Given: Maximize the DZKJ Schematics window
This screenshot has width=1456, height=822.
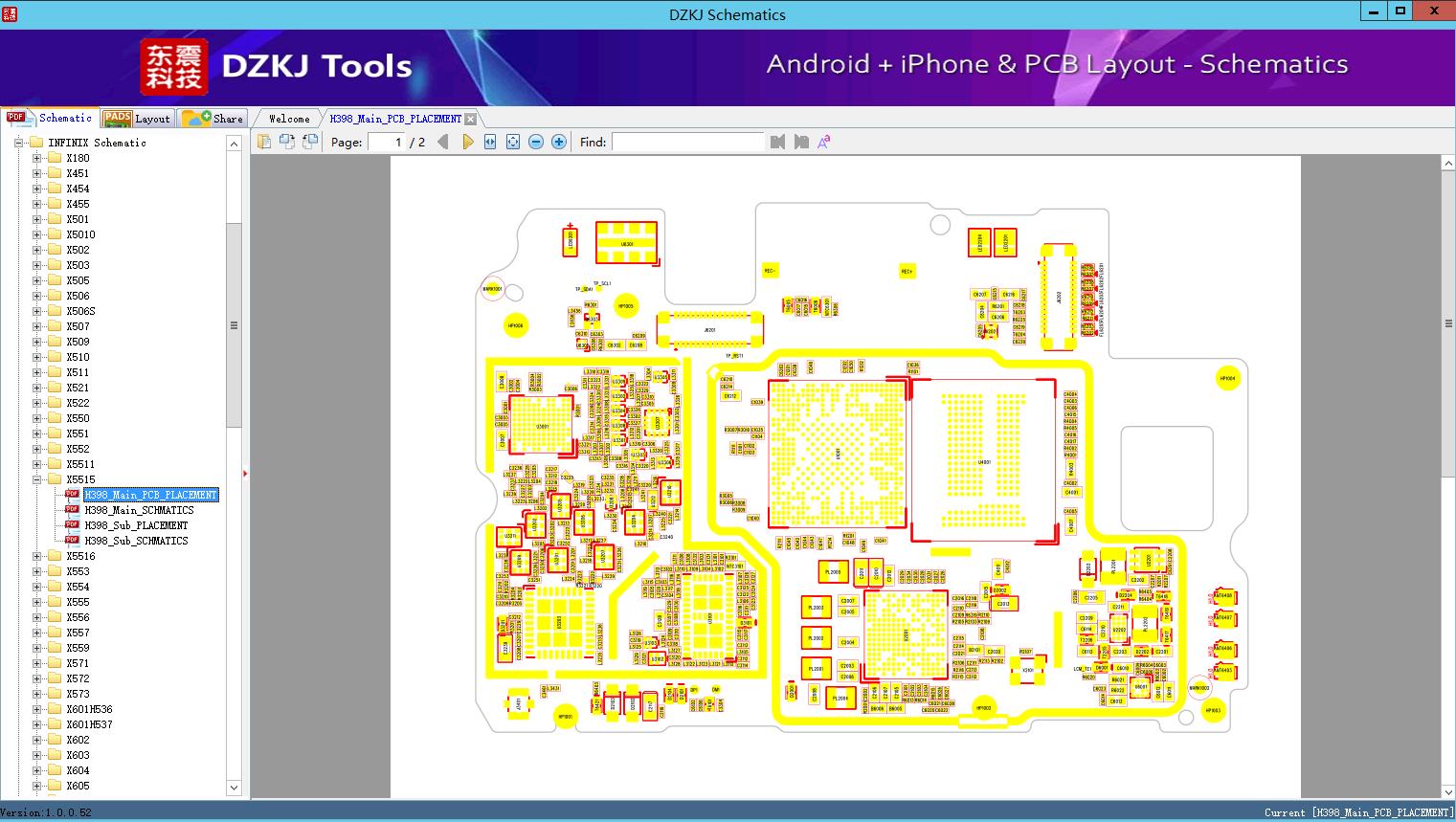Looking at the screenshot, I should [1400, 11].
